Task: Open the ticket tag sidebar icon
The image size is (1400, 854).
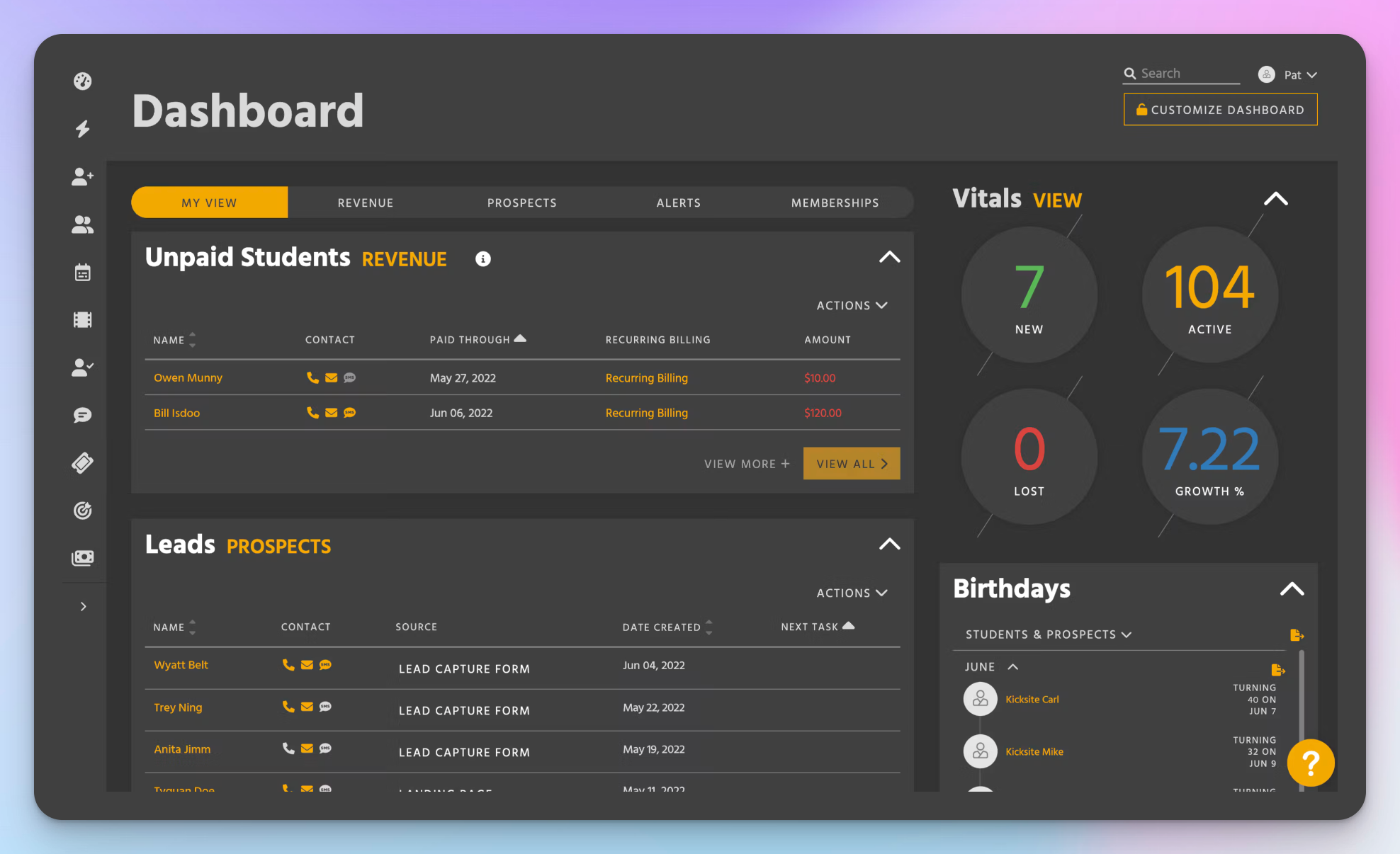Action: [x=83, y=463]
